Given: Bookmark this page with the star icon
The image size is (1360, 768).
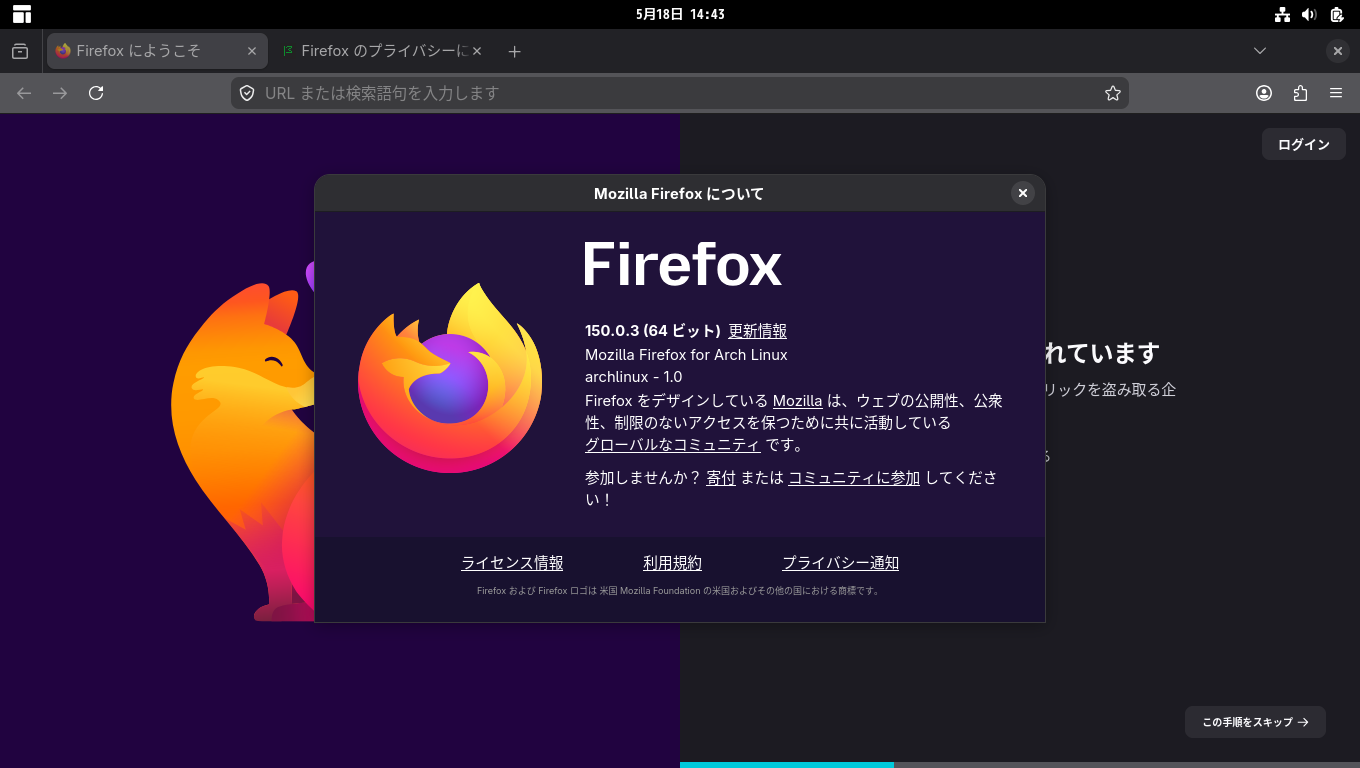Looking at the screenshot, I should 1113,93.
